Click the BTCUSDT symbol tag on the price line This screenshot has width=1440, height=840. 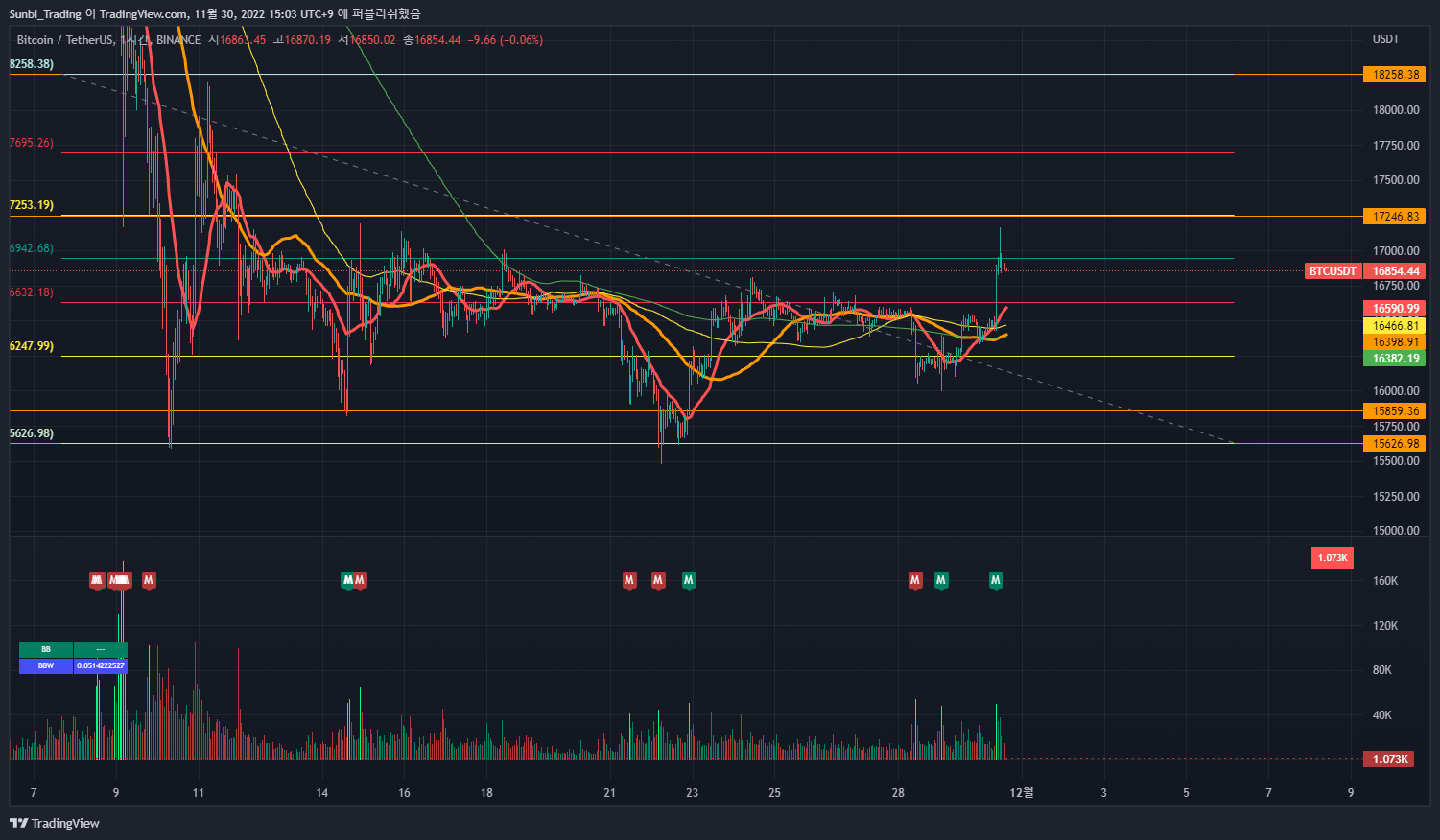1333,271
